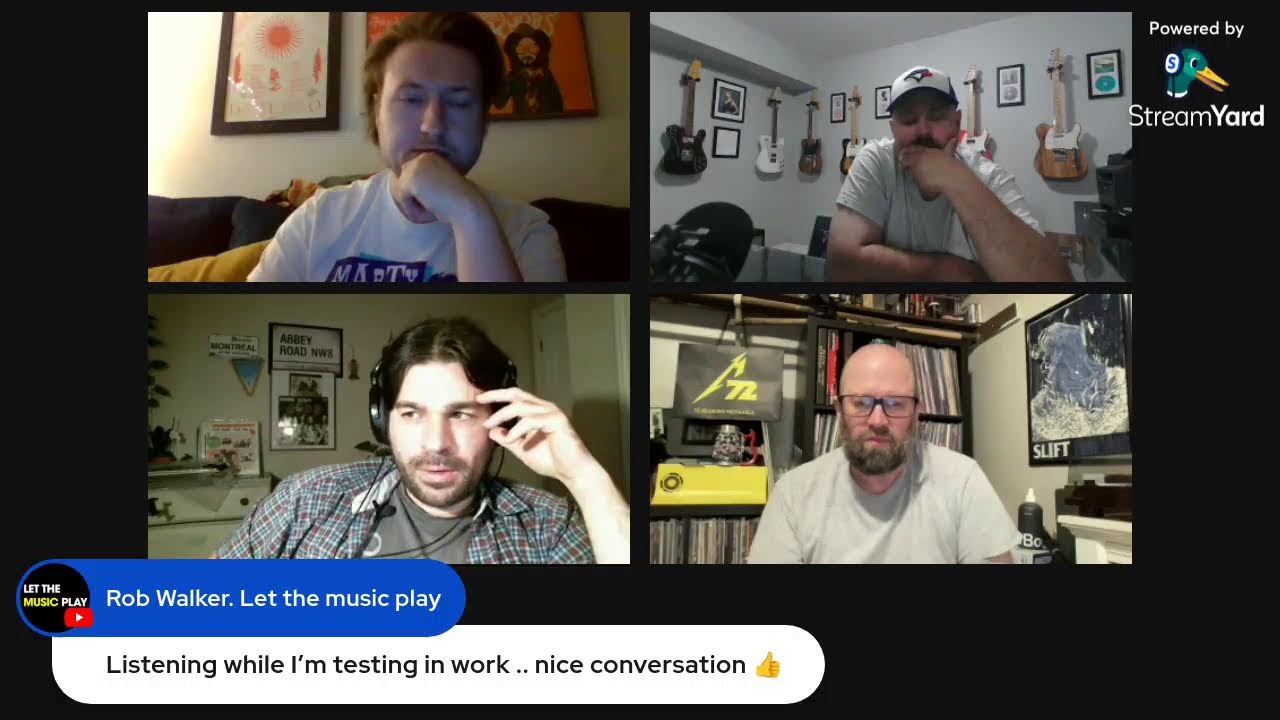Click the framed sun poster on the wall
The image size is (1280, 720).
tap(276, 73)
